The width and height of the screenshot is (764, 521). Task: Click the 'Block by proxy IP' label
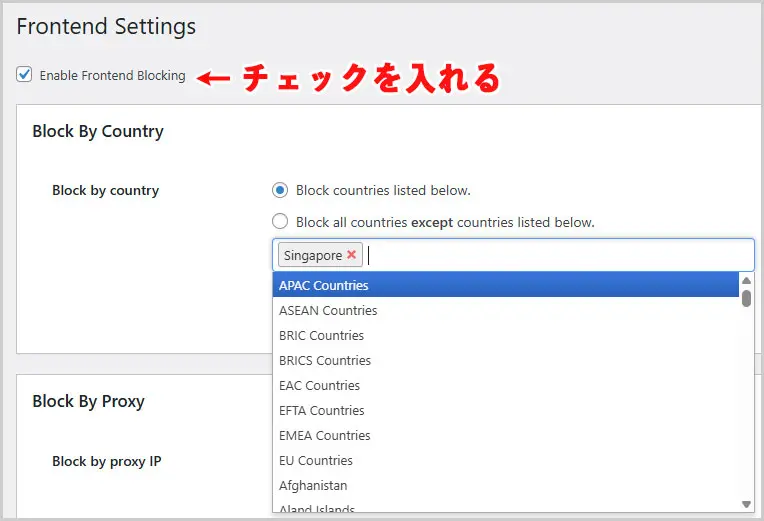point(107,461)
